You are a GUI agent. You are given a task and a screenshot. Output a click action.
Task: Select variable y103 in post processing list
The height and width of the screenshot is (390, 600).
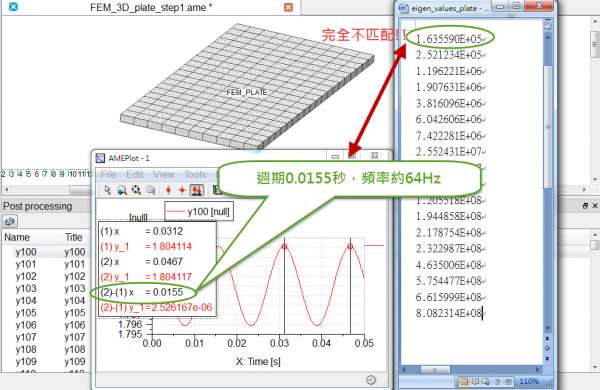(46, 288)
